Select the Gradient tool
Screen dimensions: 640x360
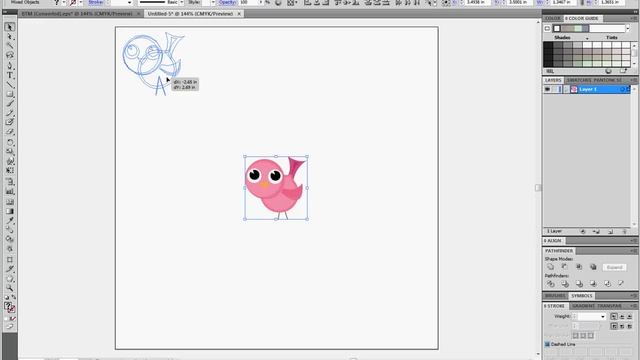(x=10, y=211)
